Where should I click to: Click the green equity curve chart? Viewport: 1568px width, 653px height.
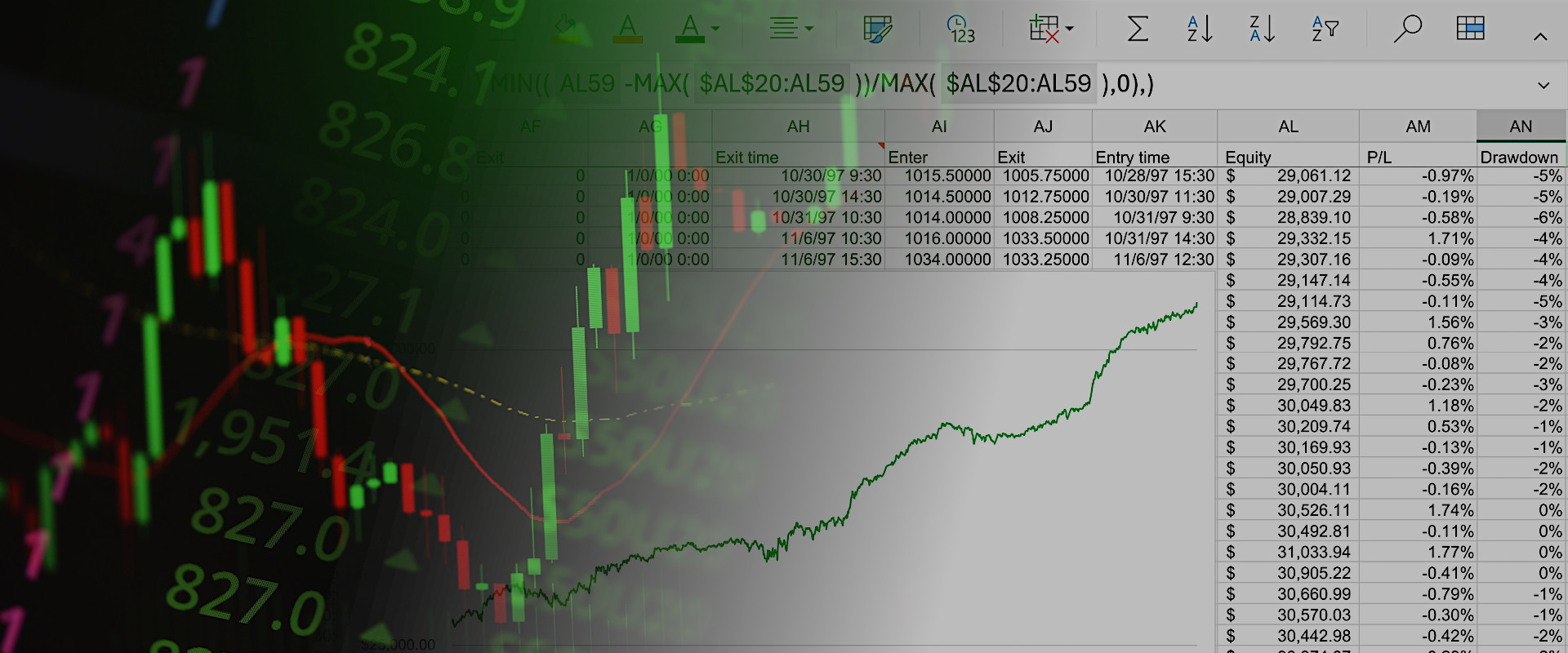coord(825,465)
